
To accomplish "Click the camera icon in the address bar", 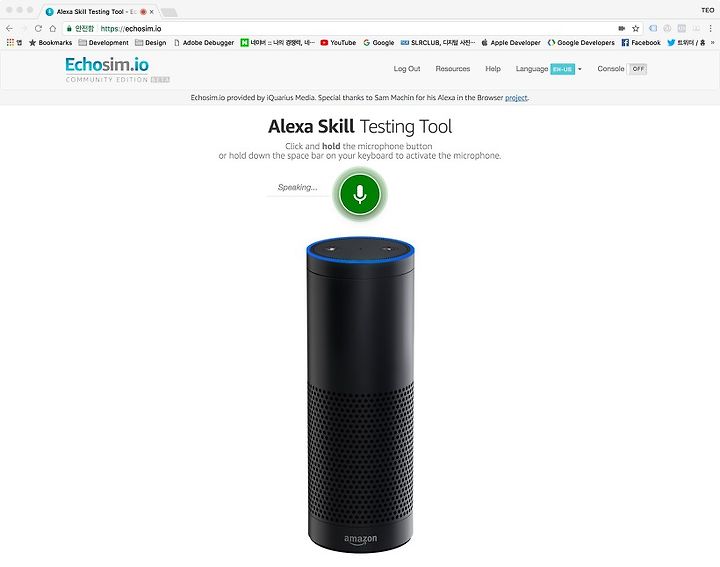I will pyautogui.click(x=622, y=28).
